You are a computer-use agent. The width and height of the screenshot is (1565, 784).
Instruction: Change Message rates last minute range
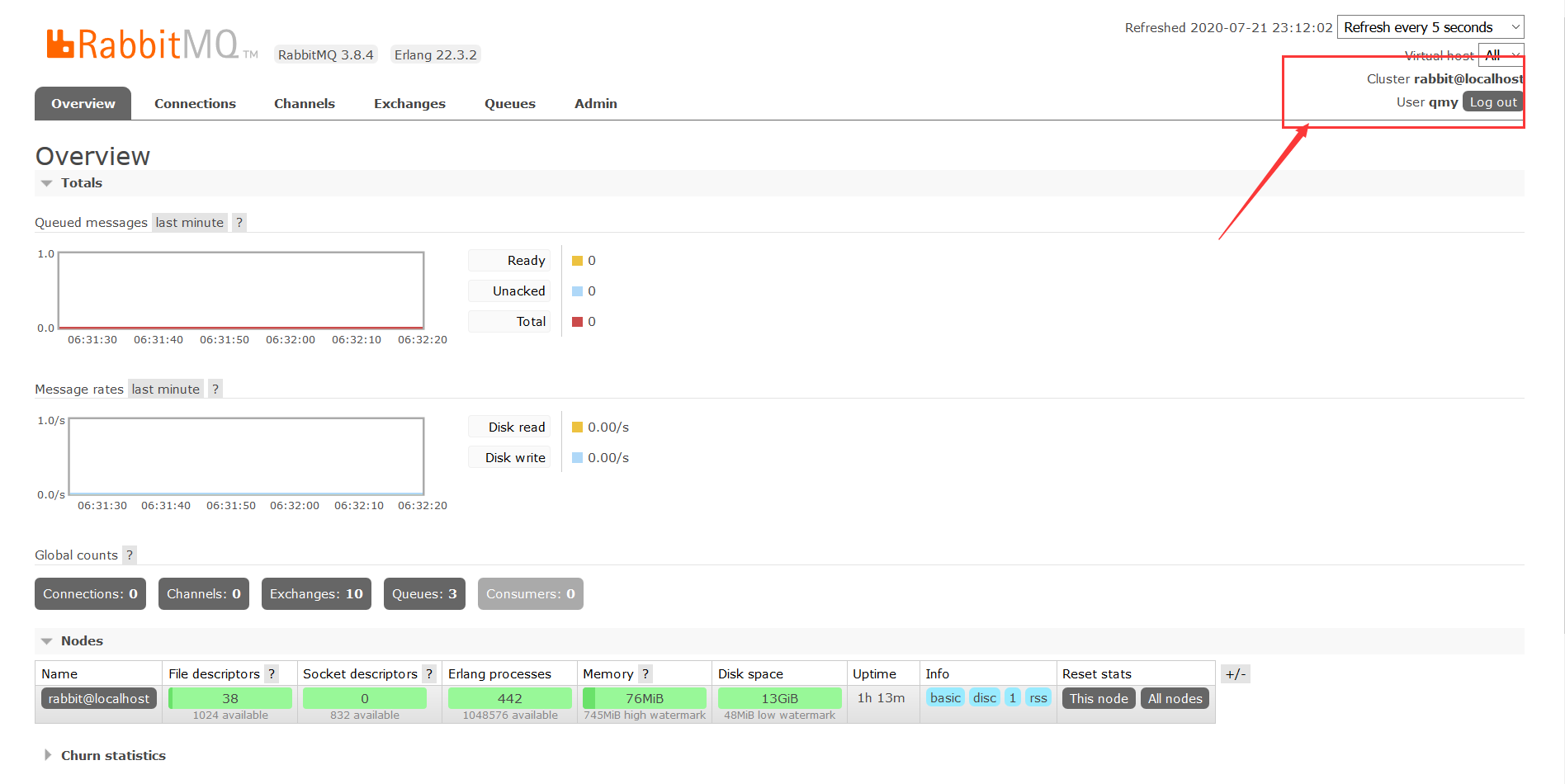pyautogui.click(x=166, y=390)
